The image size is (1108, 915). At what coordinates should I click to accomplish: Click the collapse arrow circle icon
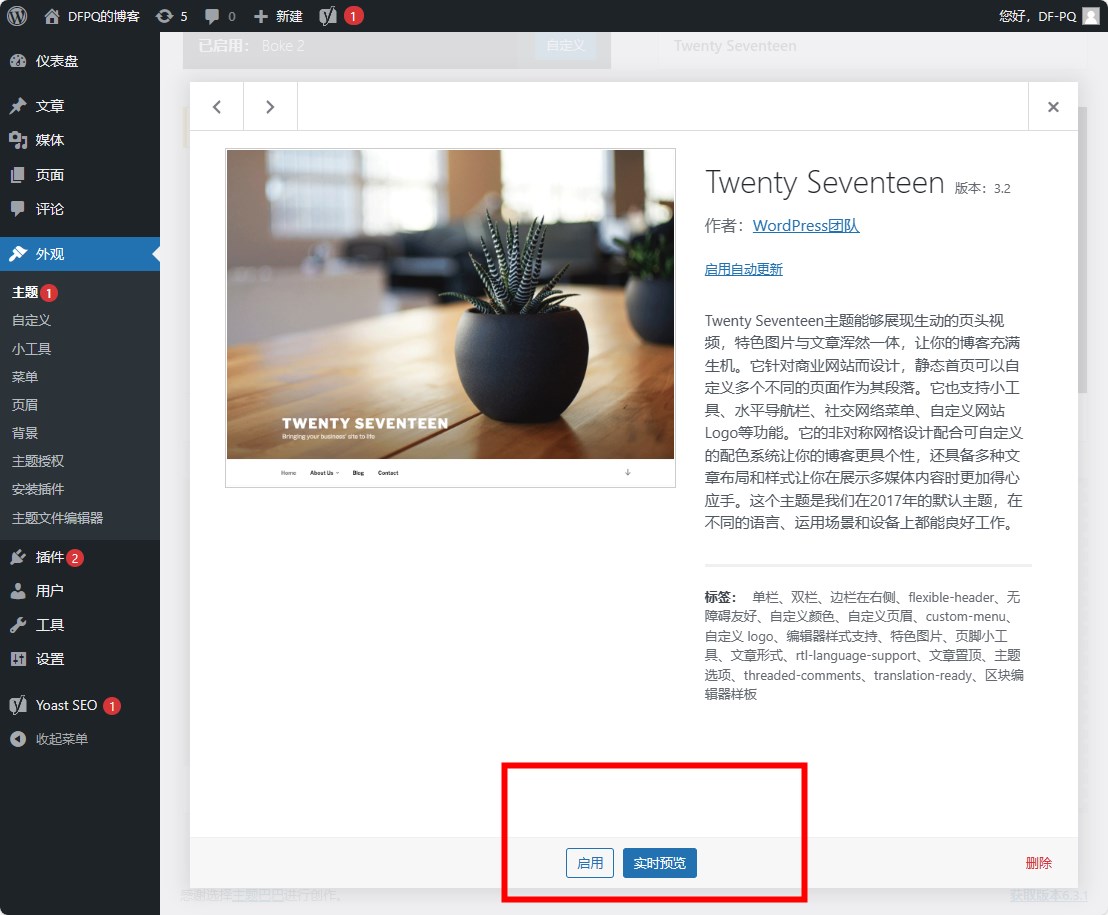click(18, 739)
